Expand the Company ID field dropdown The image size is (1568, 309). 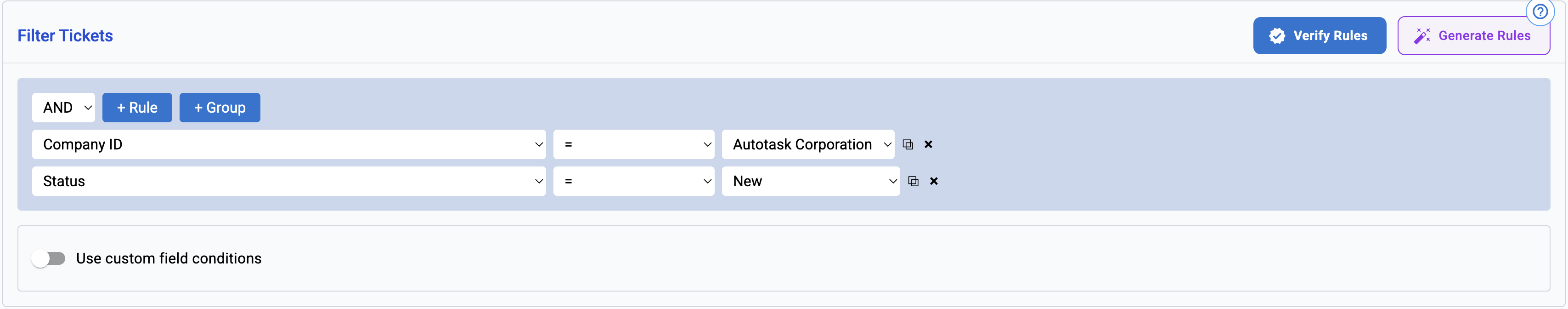click(288, 144)
